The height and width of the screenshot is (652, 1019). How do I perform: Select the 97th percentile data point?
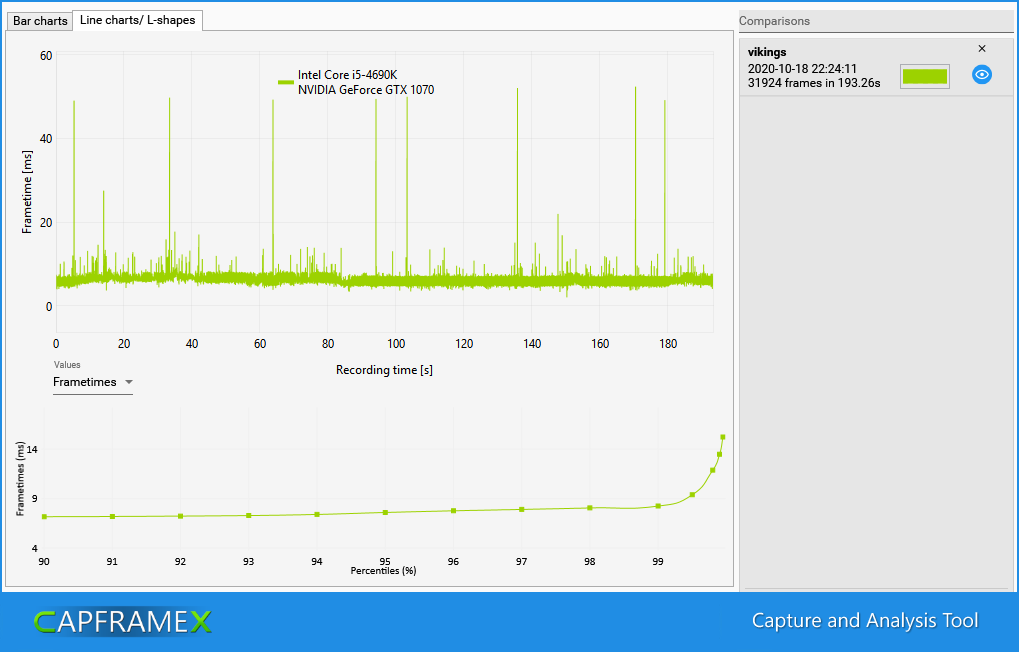point(521,509)
